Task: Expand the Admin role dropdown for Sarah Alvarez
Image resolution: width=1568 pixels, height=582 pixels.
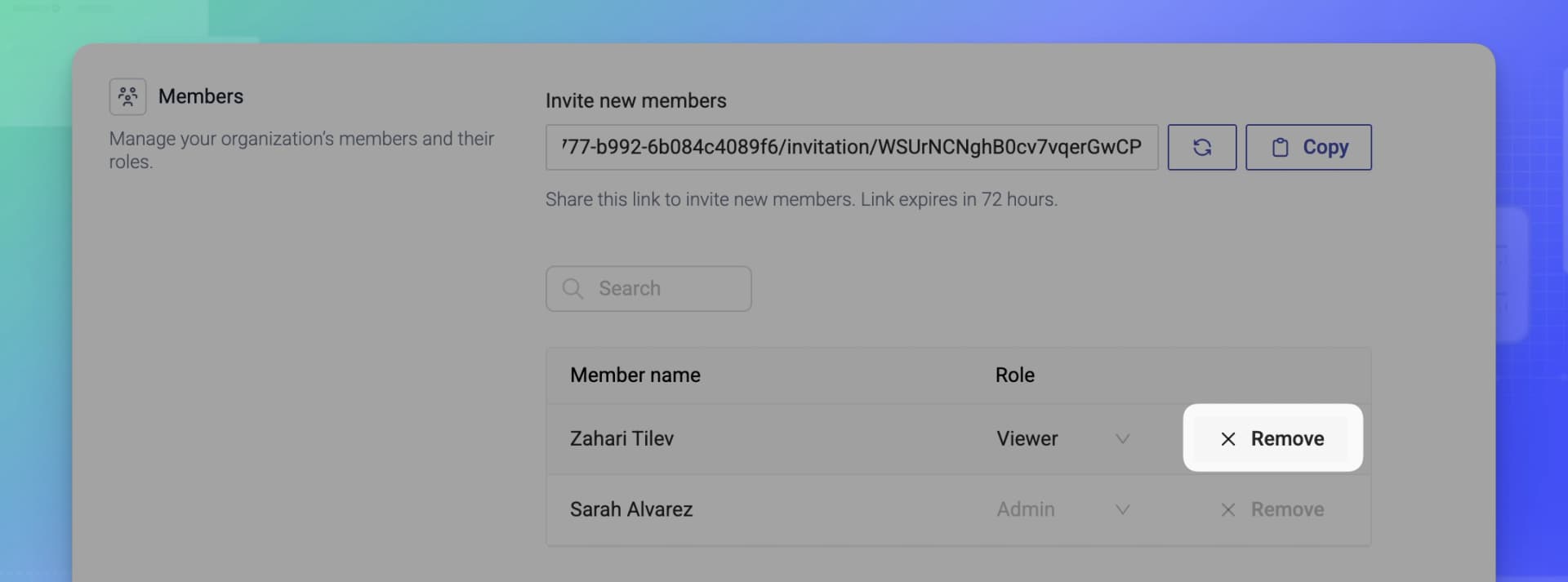Action: point(1123,509)
